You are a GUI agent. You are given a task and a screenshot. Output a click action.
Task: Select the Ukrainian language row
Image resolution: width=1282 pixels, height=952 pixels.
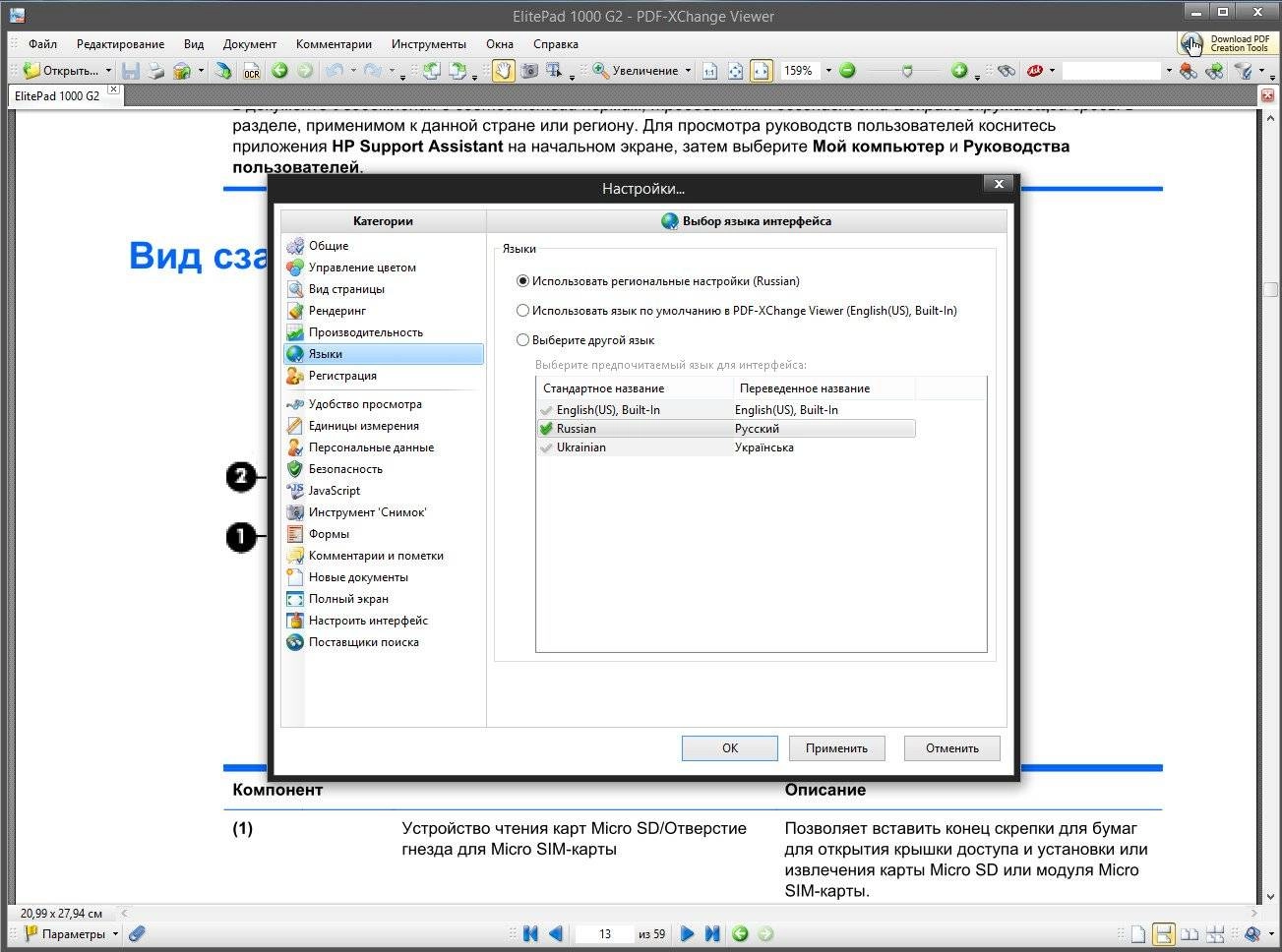click(x=726, y=447)
